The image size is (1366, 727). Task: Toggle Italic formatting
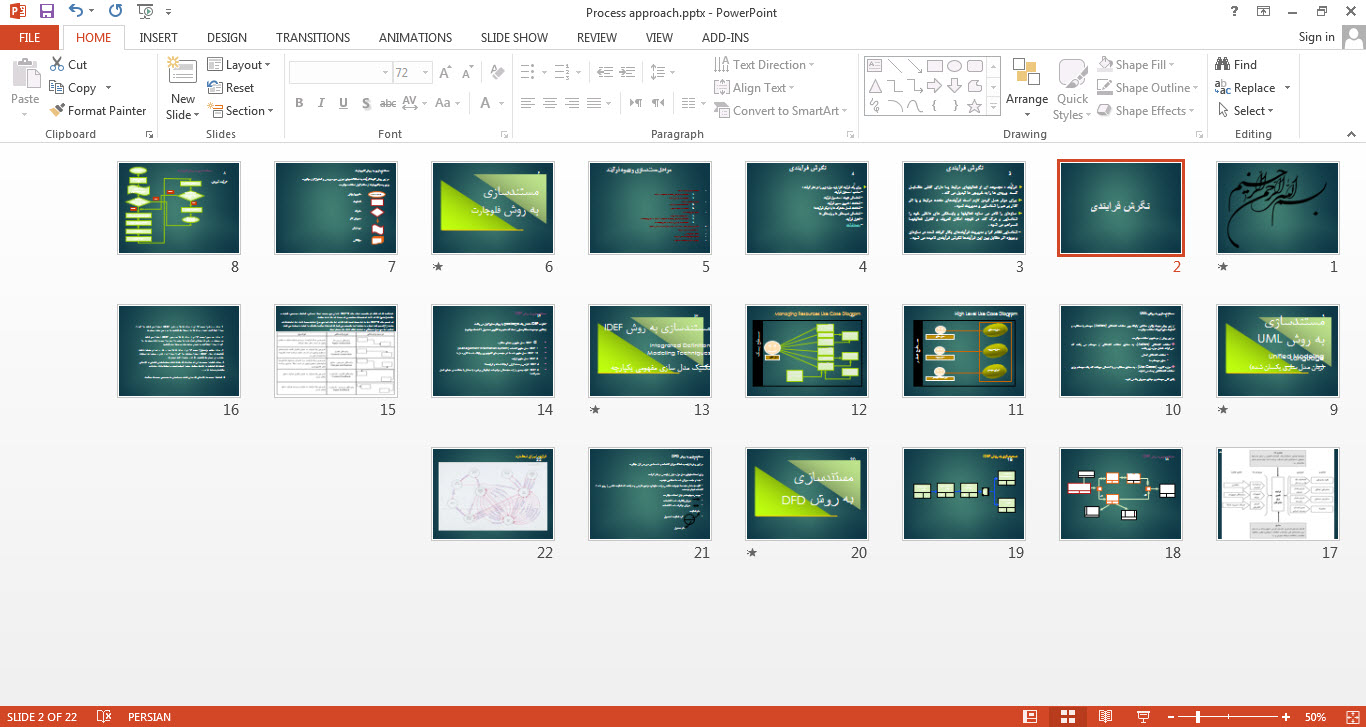pyautogui.click(x=321, y=103)
